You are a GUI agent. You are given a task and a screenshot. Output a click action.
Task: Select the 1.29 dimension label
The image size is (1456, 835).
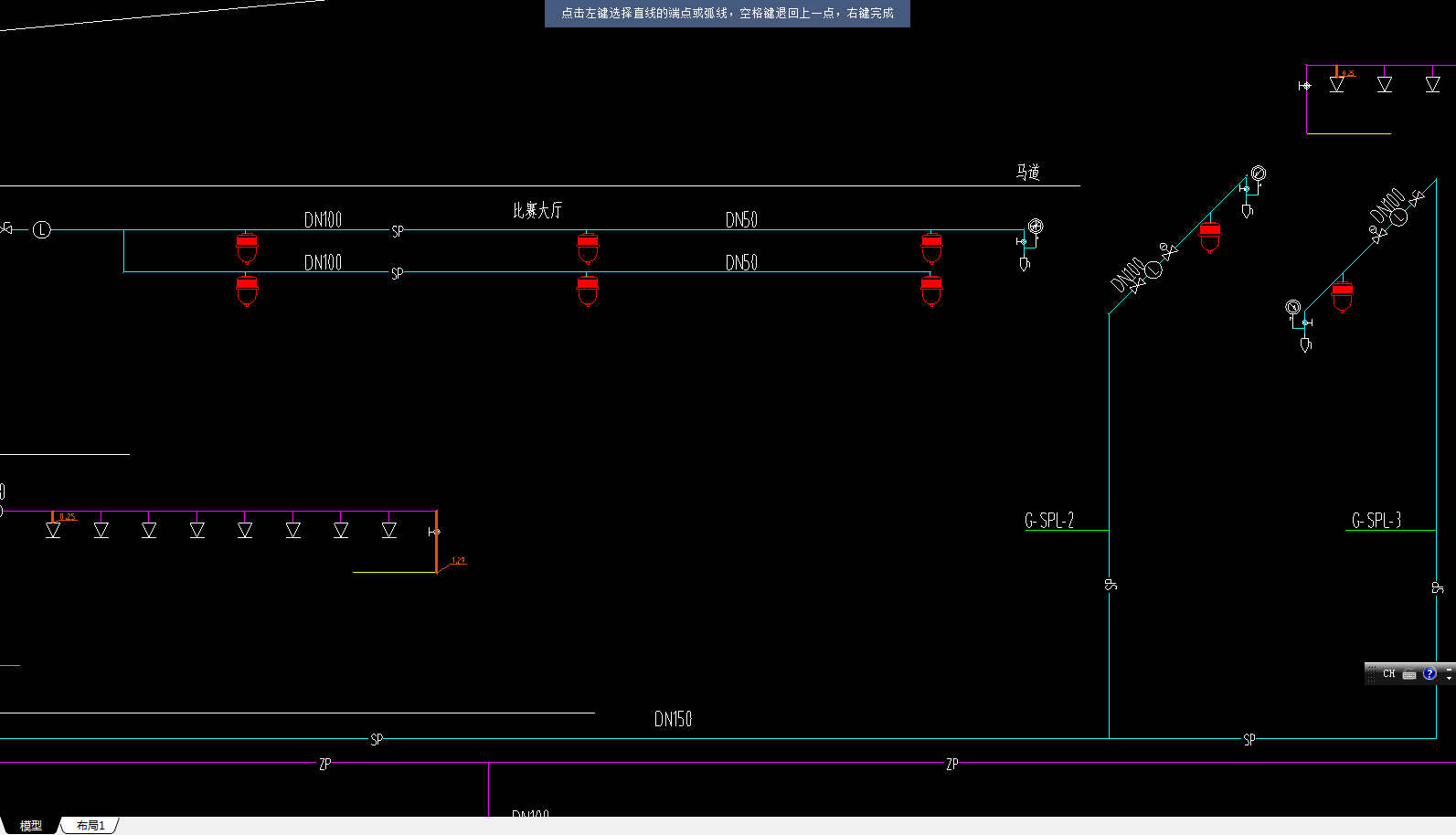[x=458, y=561]
